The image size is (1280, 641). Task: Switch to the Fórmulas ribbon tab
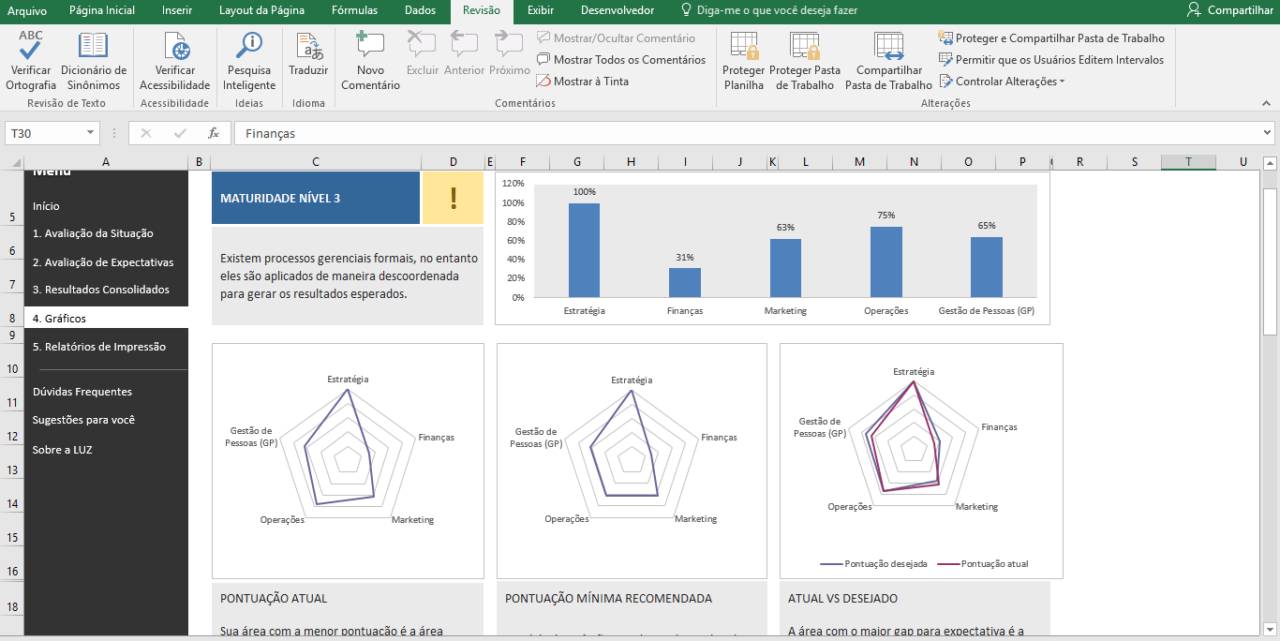coord(354,10)
